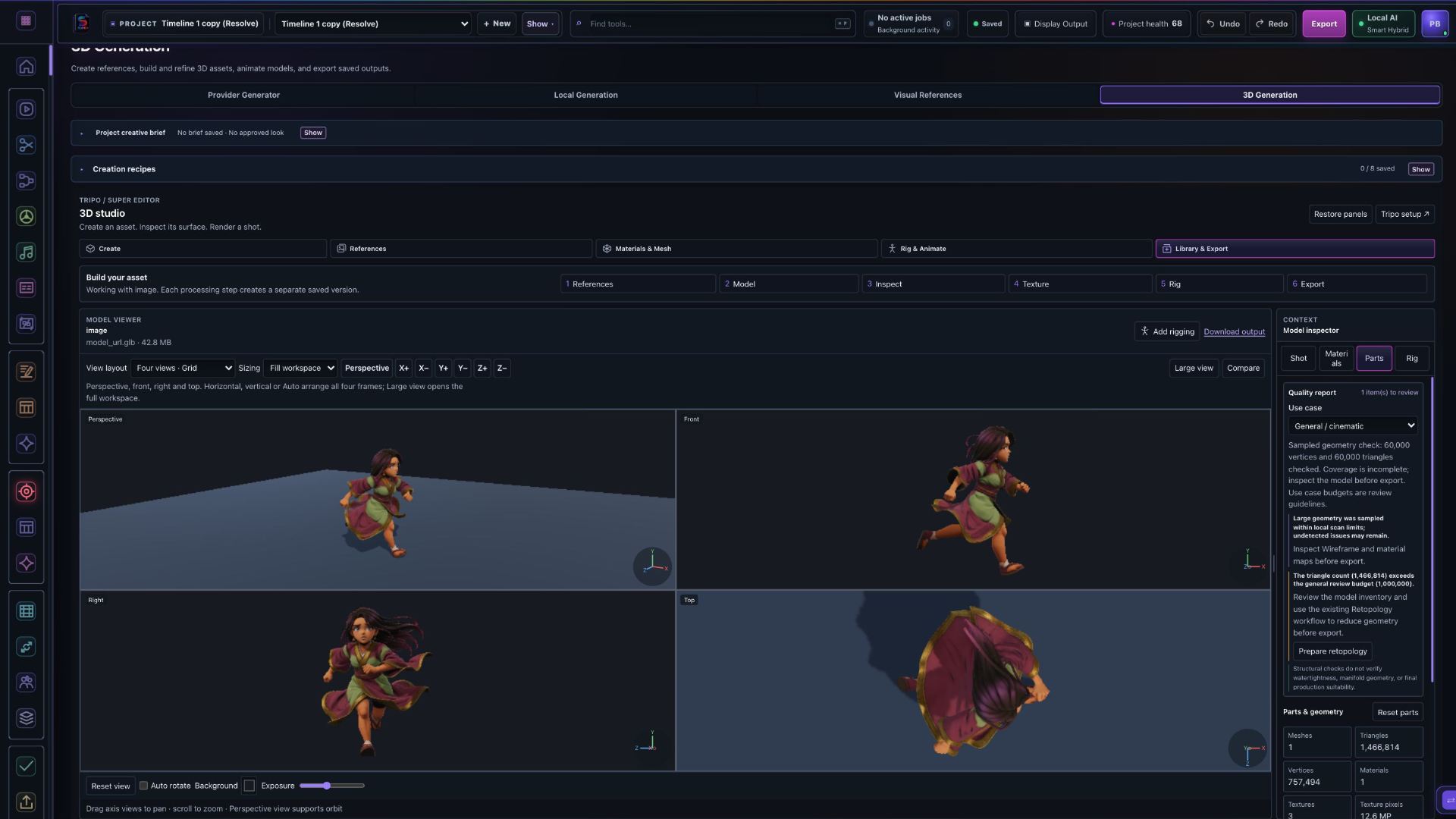Snap the view to the X+ axis
1456x819 pixels.
(x=403, y=369)
